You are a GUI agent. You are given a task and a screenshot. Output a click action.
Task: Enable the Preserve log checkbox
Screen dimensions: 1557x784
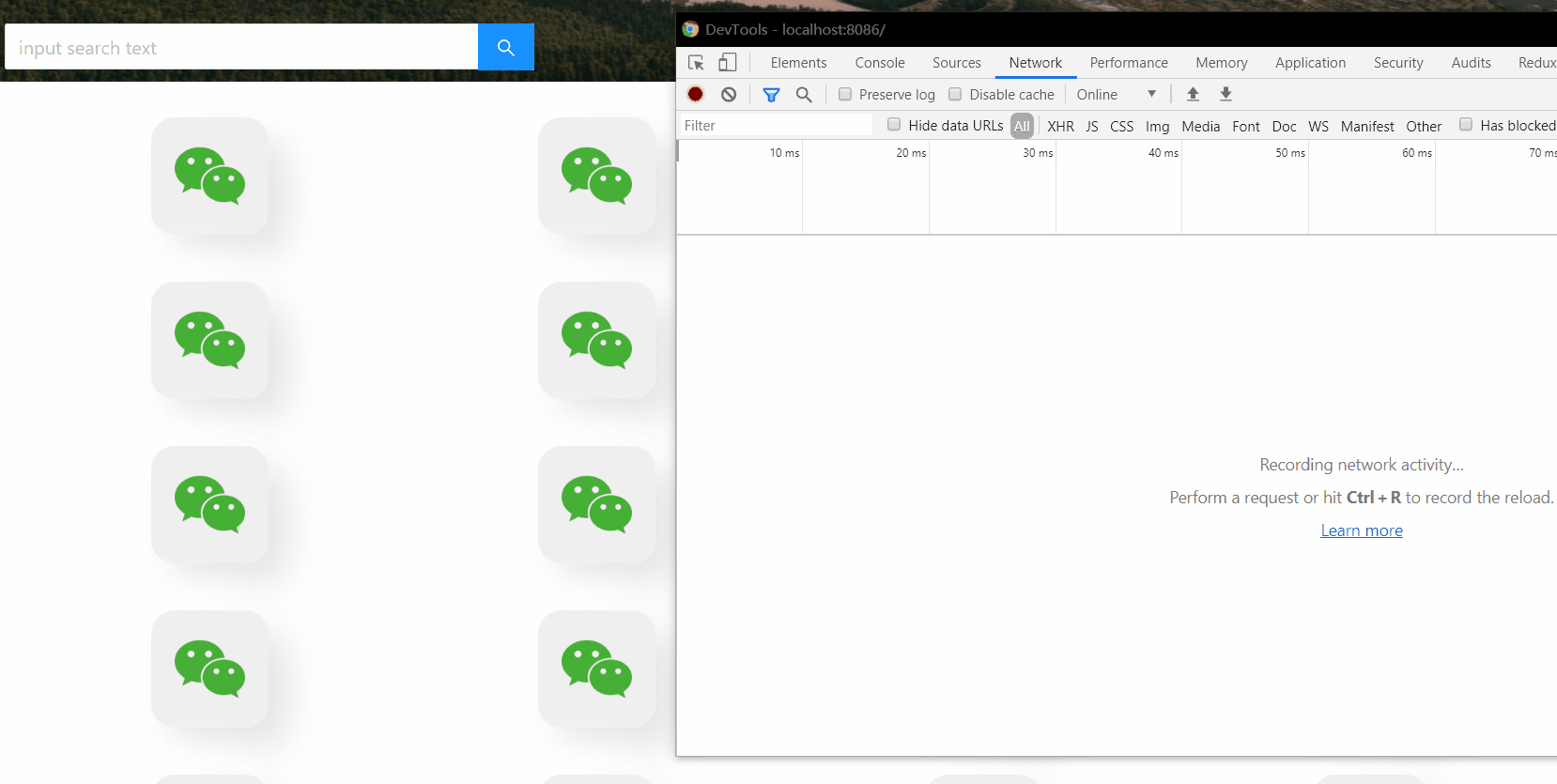point(845,94)
